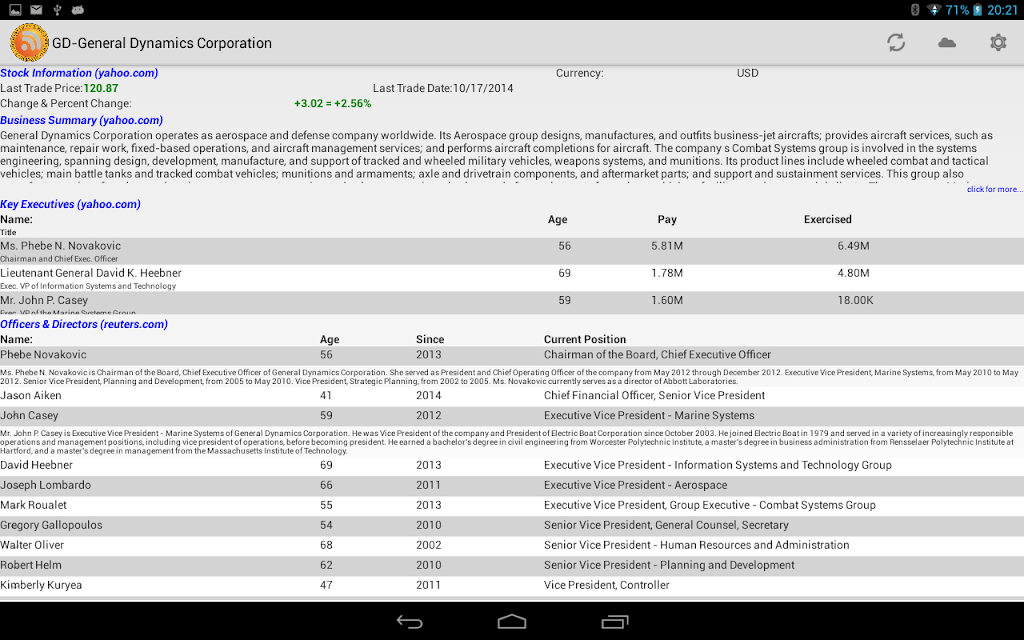Image resolution: width=1024 pixels, height=640 pixels.
Task: Open the Stock Information (yahoo.com) link
Action: pos(79,73)
